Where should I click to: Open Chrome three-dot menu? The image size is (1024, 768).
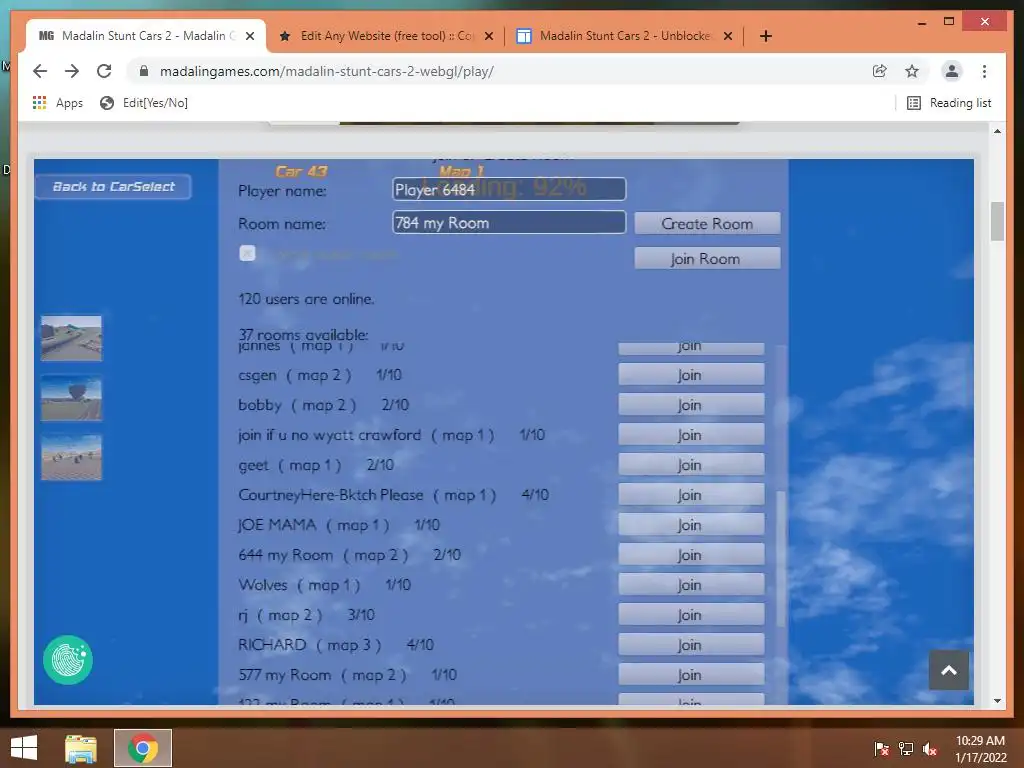(x=984, y=71)
